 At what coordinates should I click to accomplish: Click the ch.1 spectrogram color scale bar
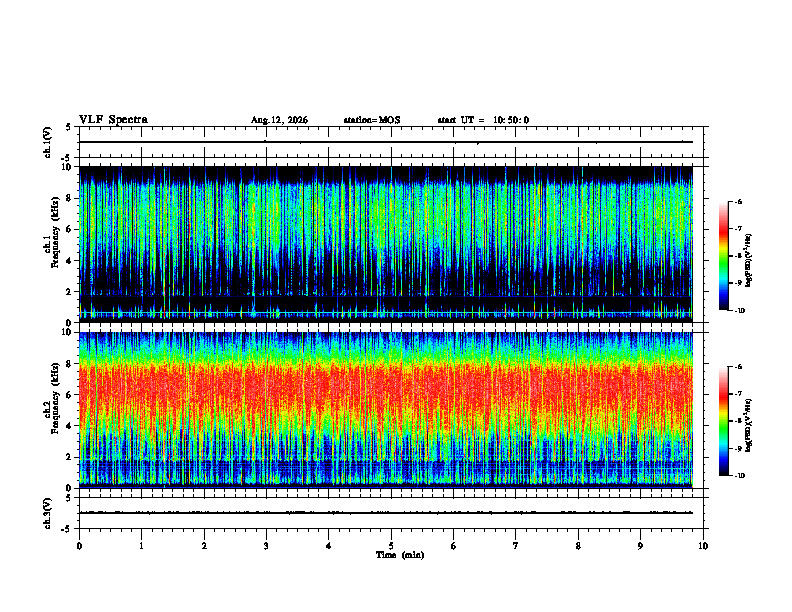[x=723, y=256]
